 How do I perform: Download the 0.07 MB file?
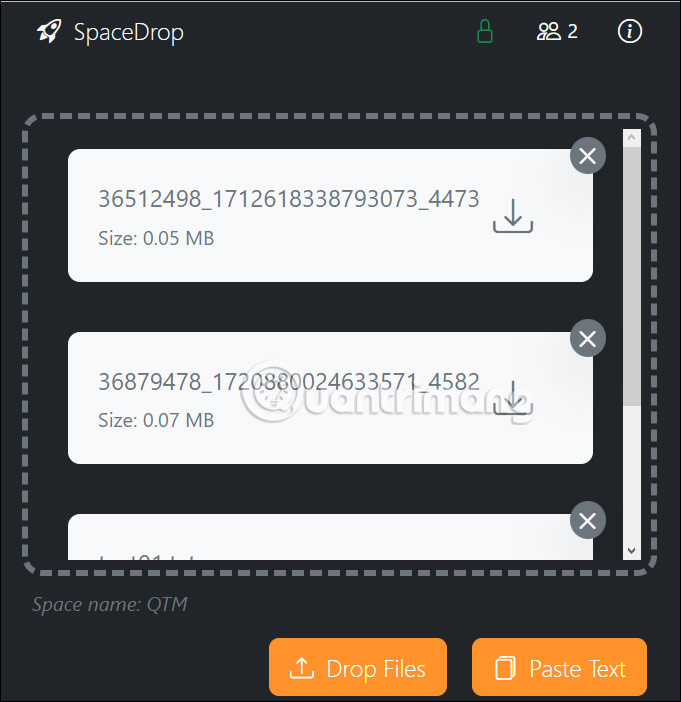[x=513, y=398]
